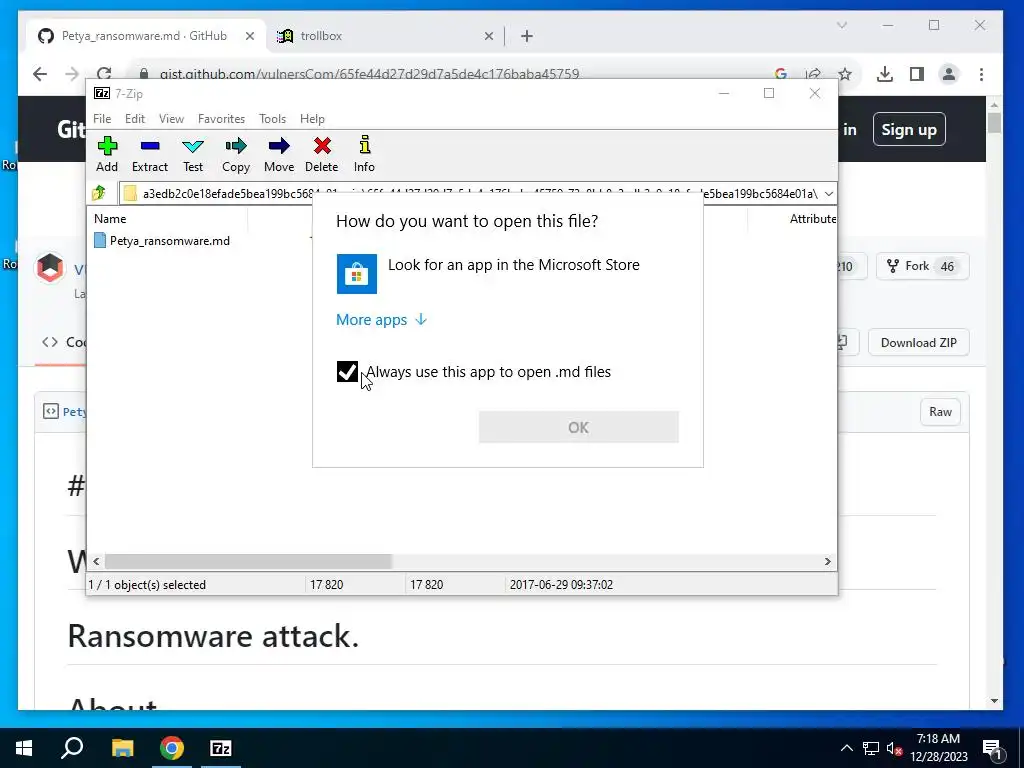Click 7-Zip taskbar icon
This screenshot has width=1024, height=768.
pos(221,748)
